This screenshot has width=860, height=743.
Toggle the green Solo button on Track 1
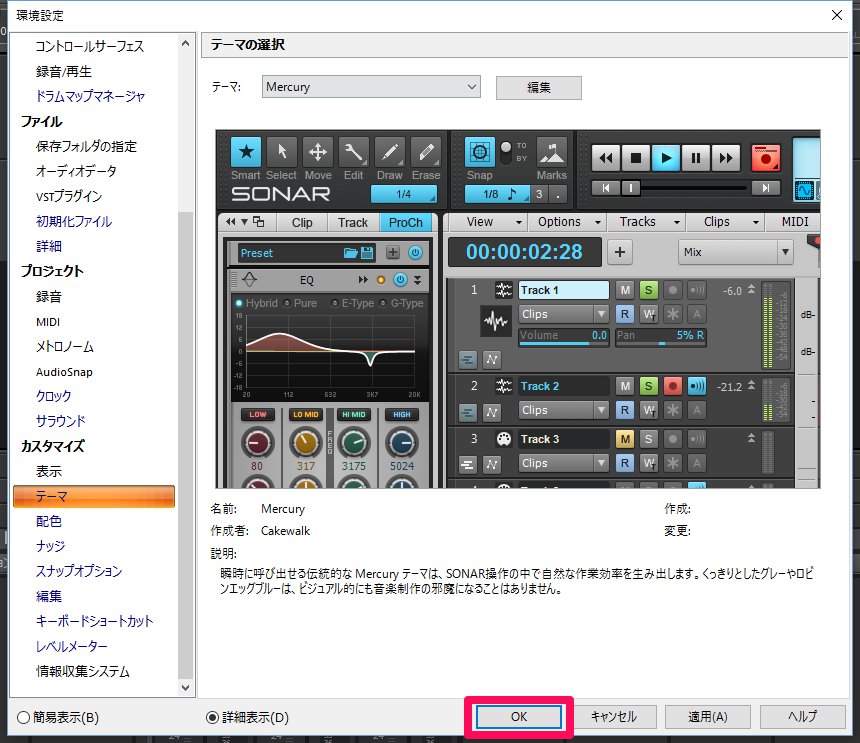coord(648,290)
